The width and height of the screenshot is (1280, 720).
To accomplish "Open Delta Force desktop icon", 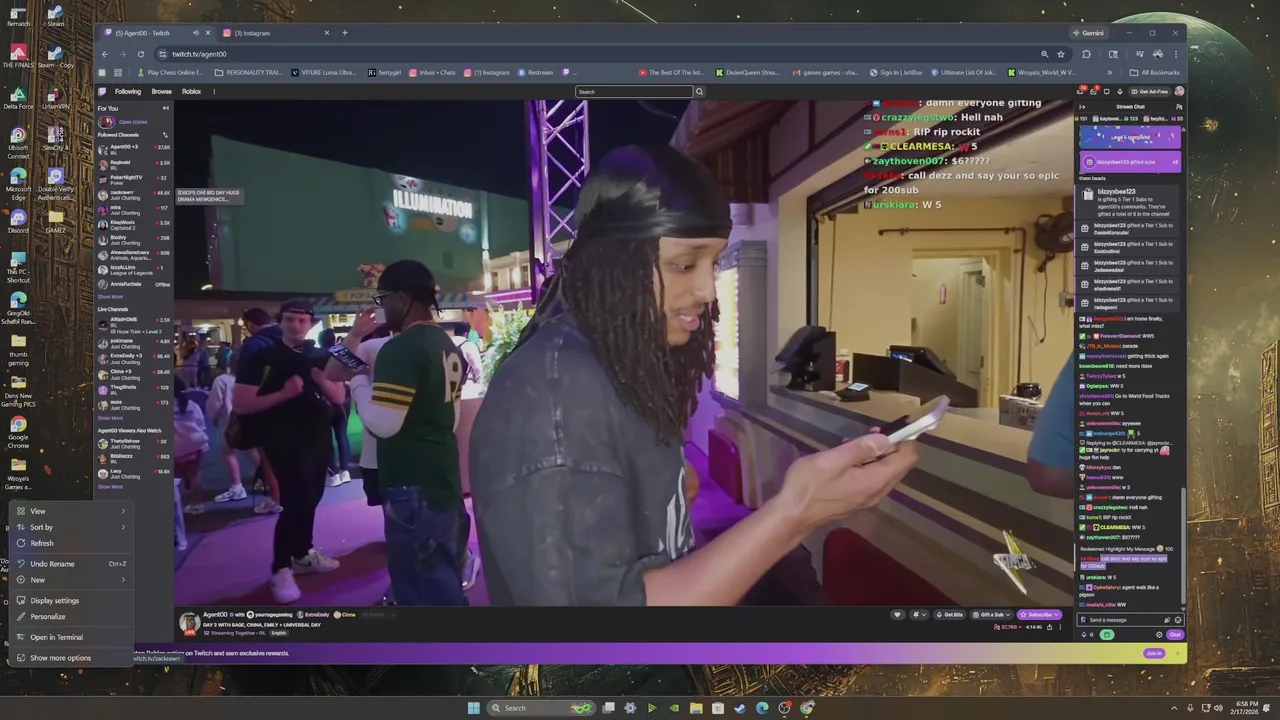I will pyautogui.click(x=18, y=98).
